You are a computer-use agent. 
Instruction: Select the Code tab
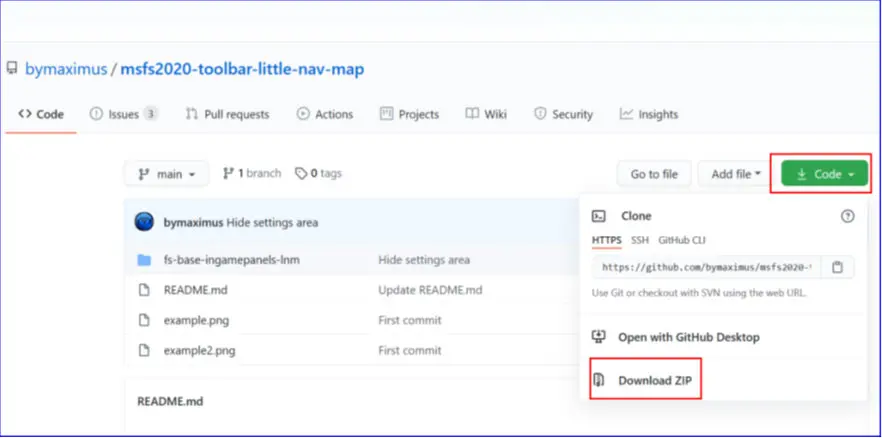[40, 114]
